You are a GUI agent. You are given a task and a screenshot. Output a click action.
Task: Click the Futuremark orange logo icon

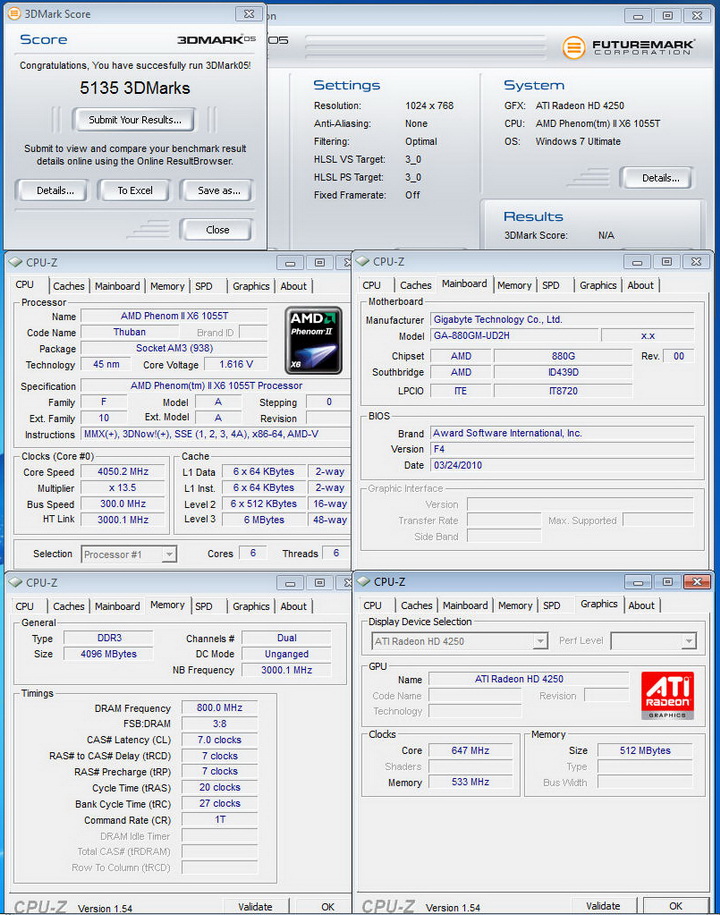pyautogui.click(x=574, y=47)
